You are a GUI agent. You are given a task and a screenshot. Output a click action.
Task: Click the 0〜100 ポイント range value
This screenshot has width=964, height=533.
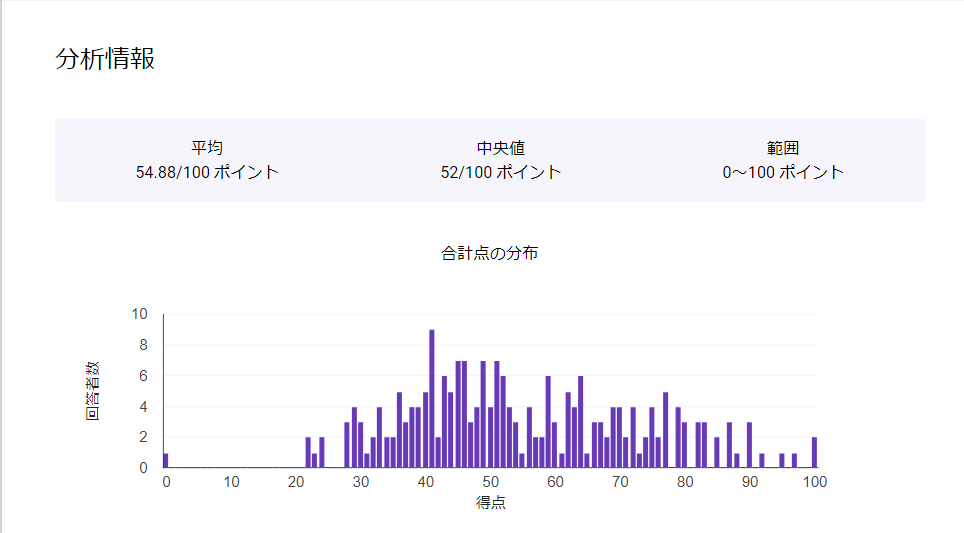[x=783, y=172]
